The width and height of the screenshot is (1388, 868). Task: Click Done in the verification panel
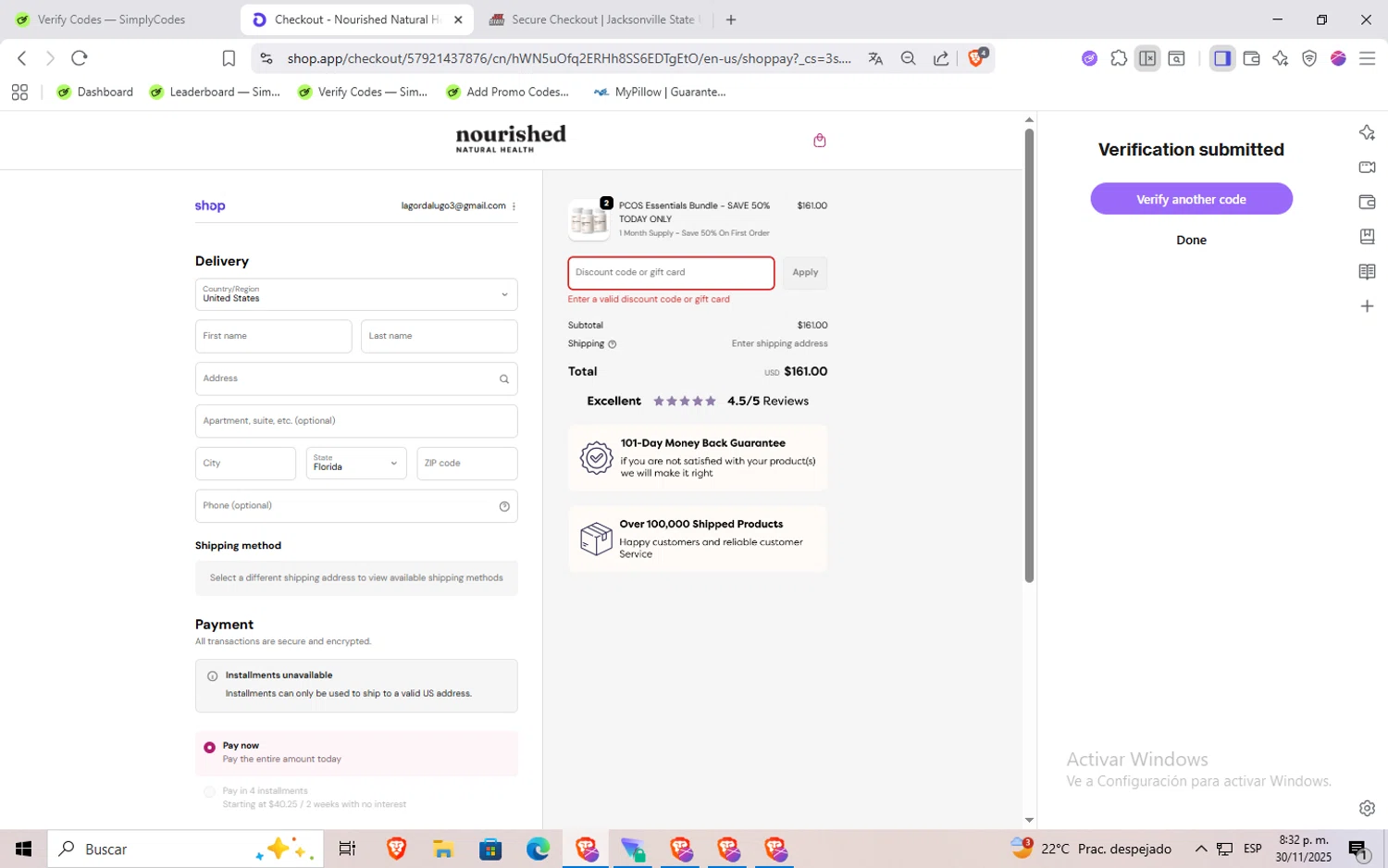(1191, 240)
